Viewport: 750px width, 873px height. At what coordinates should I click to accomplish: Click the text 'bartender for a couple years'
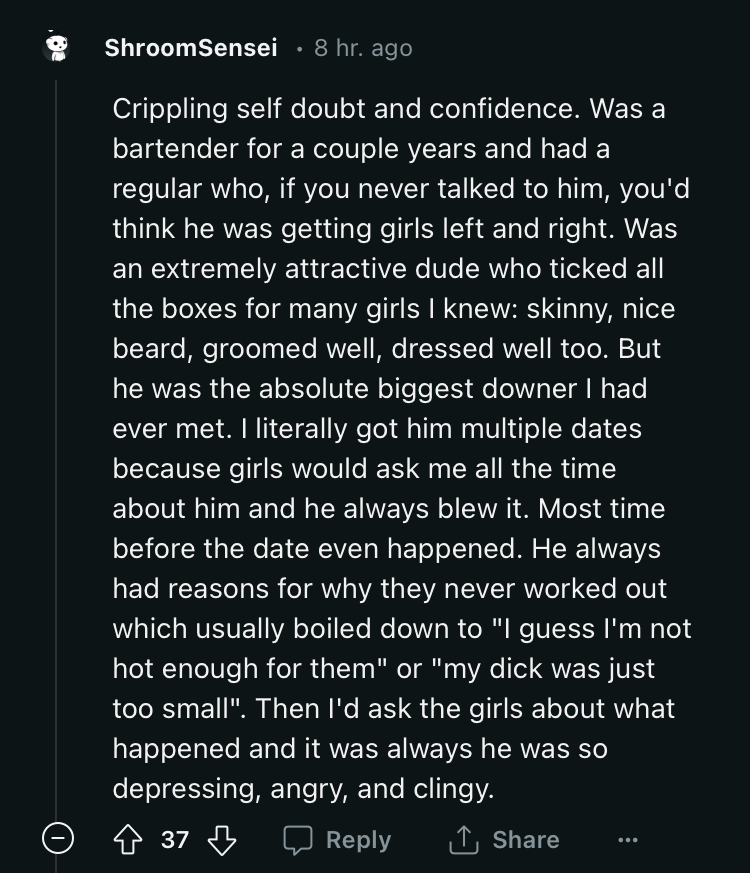(x=294, y=149)
